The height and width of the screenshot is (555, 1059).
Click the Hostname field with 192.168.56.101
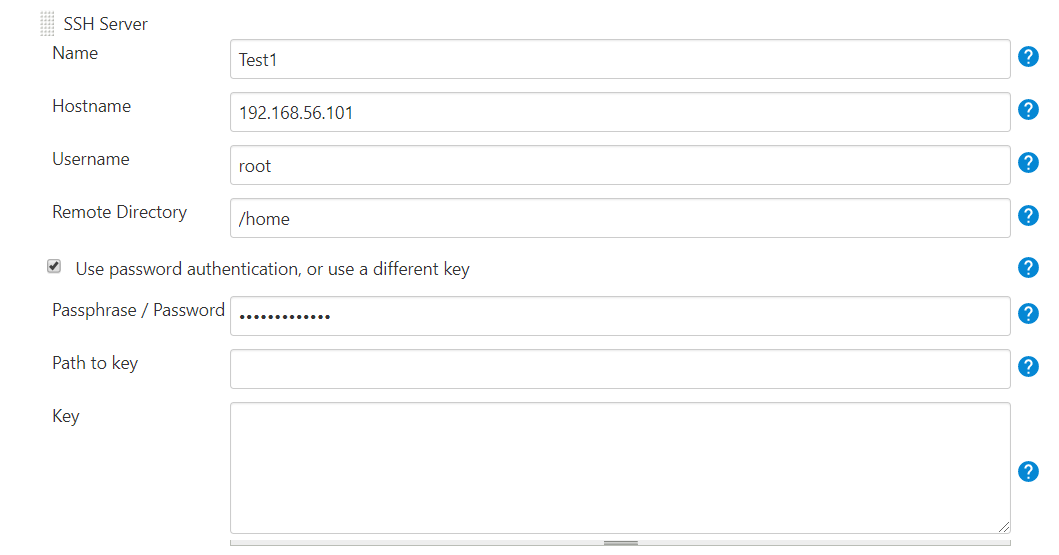pyautogui.click(x=620, y=112)
